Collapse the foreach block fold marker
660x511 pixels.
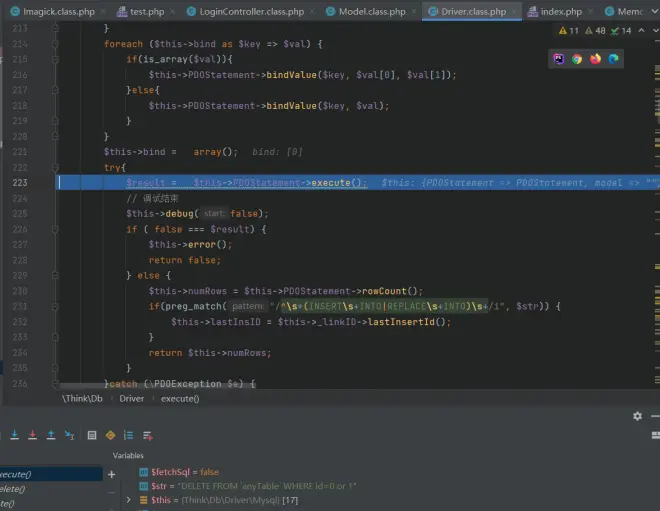56,44
